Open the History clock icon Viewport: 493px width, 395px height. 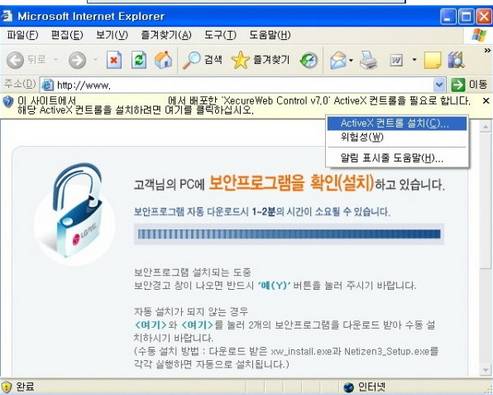(x=309, y=60)
